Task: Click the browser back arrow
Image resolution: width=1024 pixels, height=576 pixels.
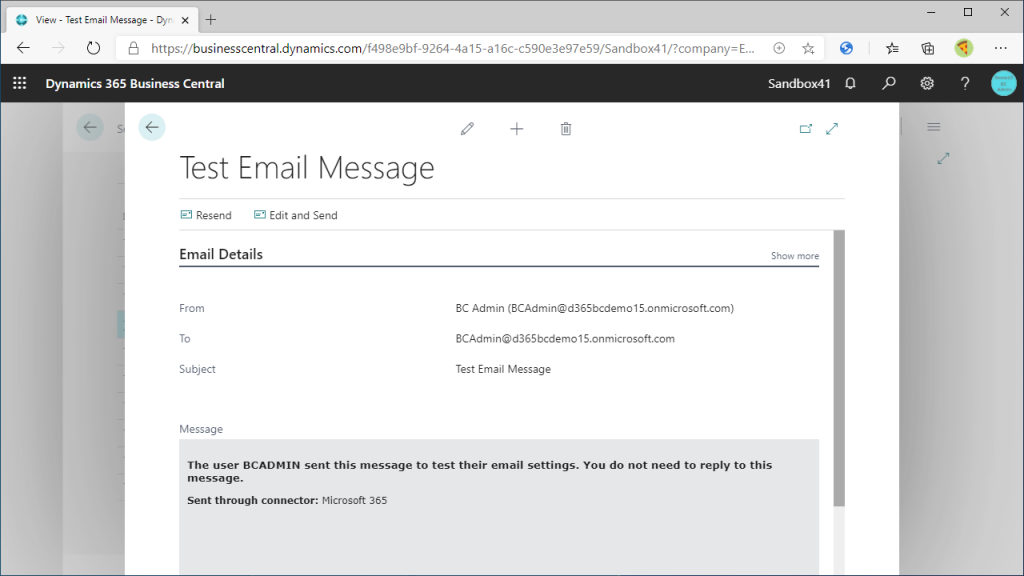Action: (24, 48)
